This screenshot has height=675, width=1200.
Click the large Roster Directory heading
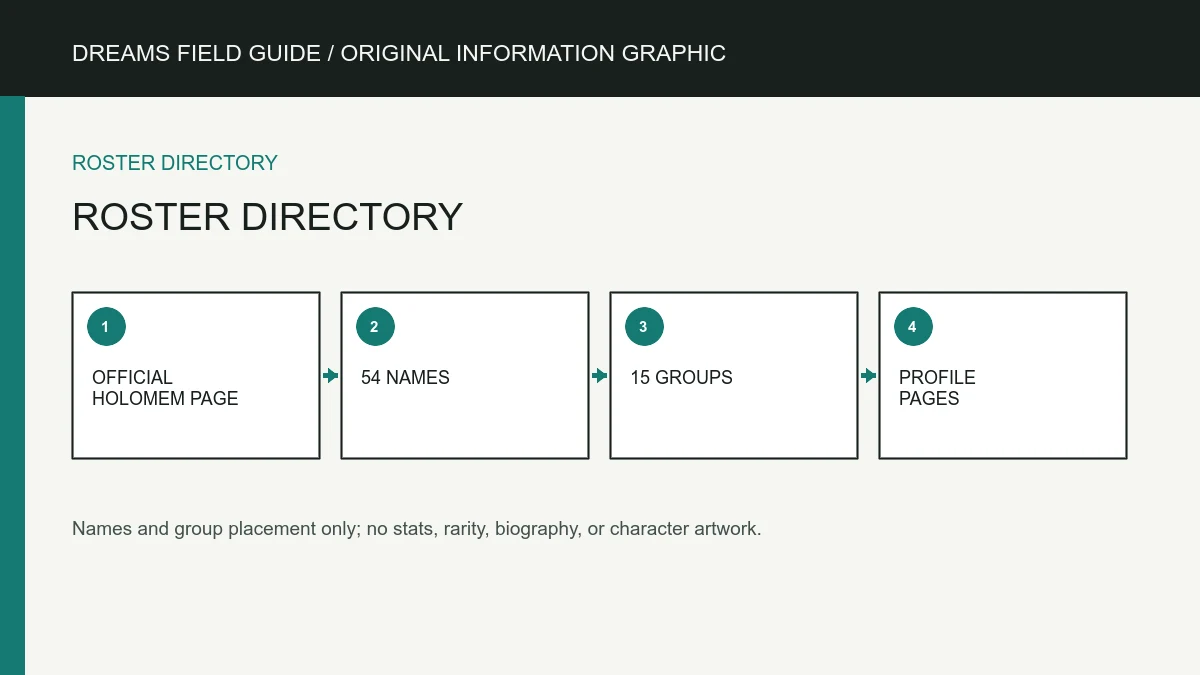[x=268, y=217]
